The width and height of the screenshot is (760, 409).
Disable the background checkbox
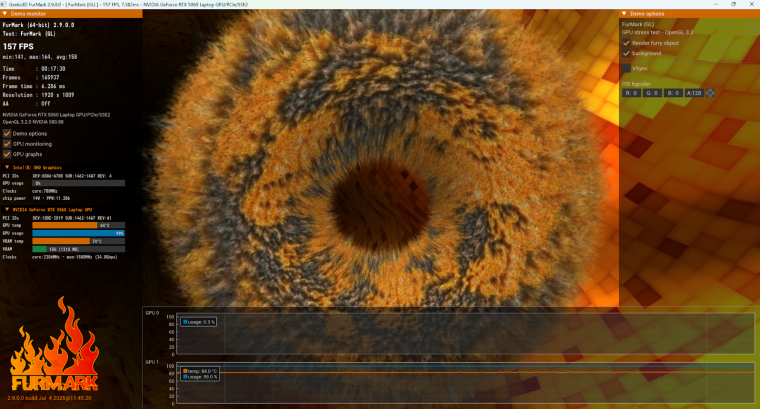(626, 53)
